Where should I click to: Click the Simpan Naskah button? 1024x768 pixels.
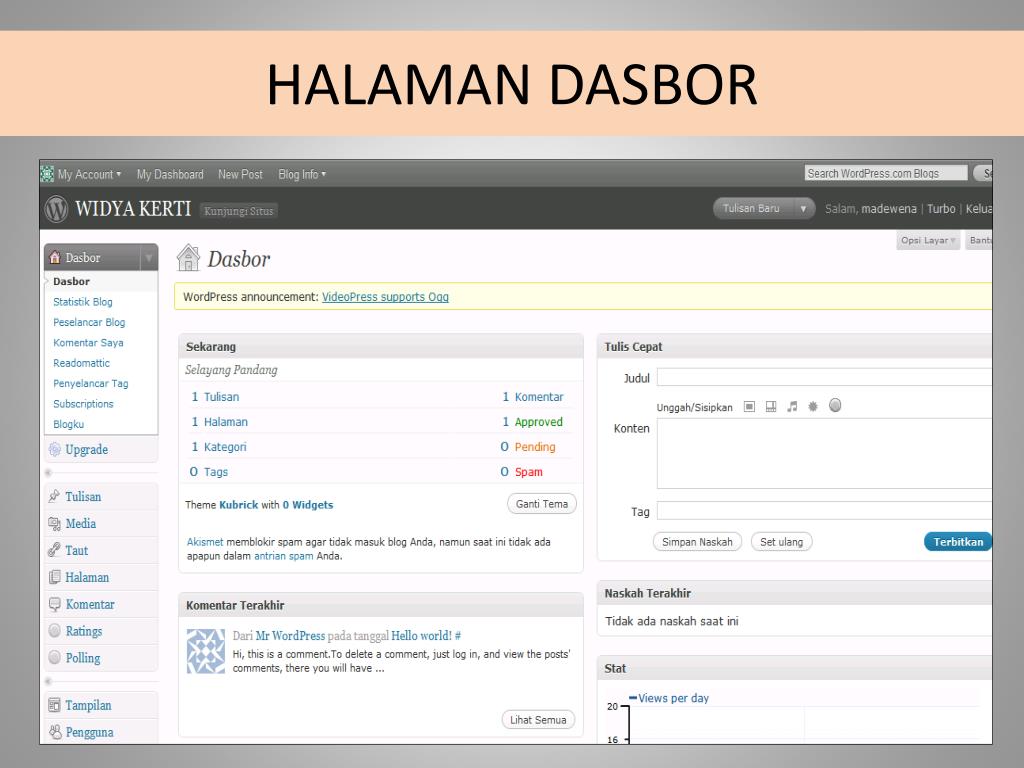697,542
